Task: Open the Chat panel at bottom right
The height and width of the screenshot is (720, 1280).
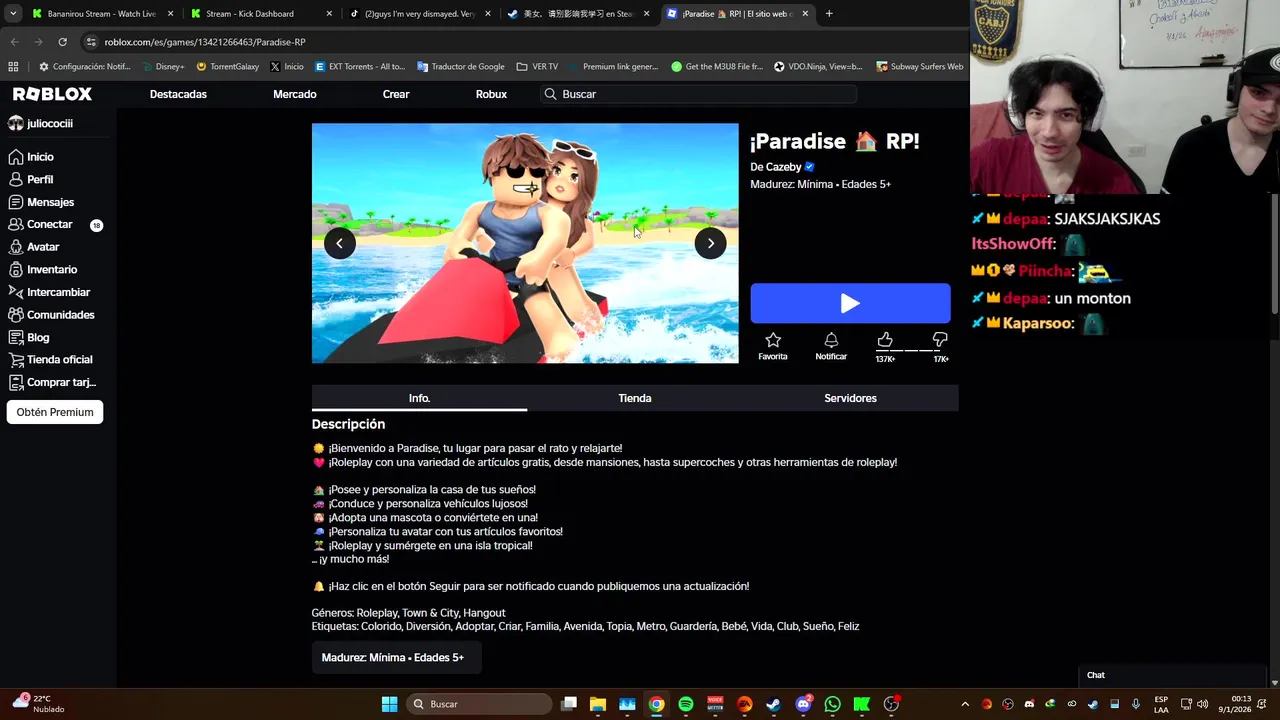Action: 1173,675
